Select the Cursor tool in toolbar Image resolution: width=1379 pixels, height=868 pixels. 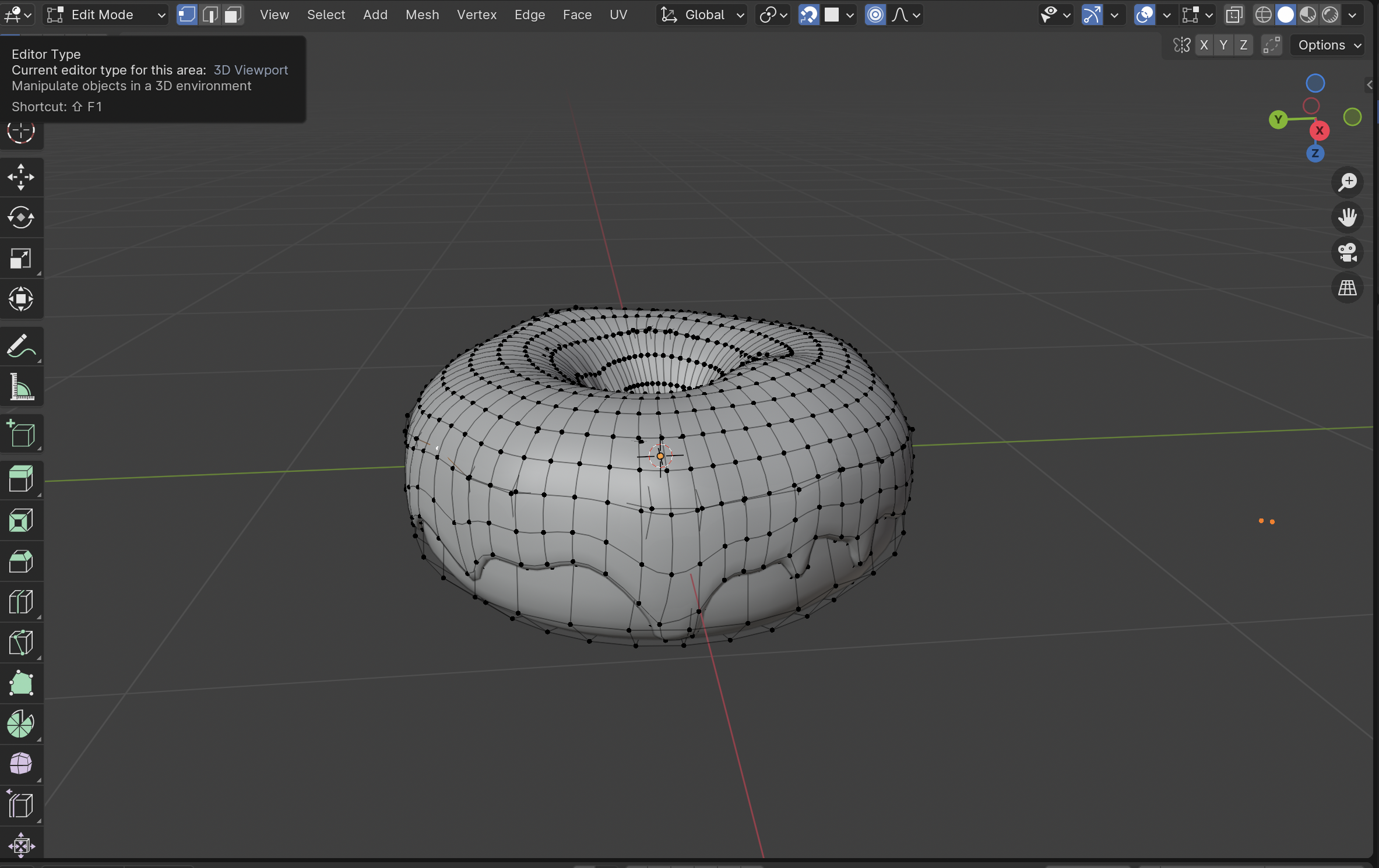[21, 132]
